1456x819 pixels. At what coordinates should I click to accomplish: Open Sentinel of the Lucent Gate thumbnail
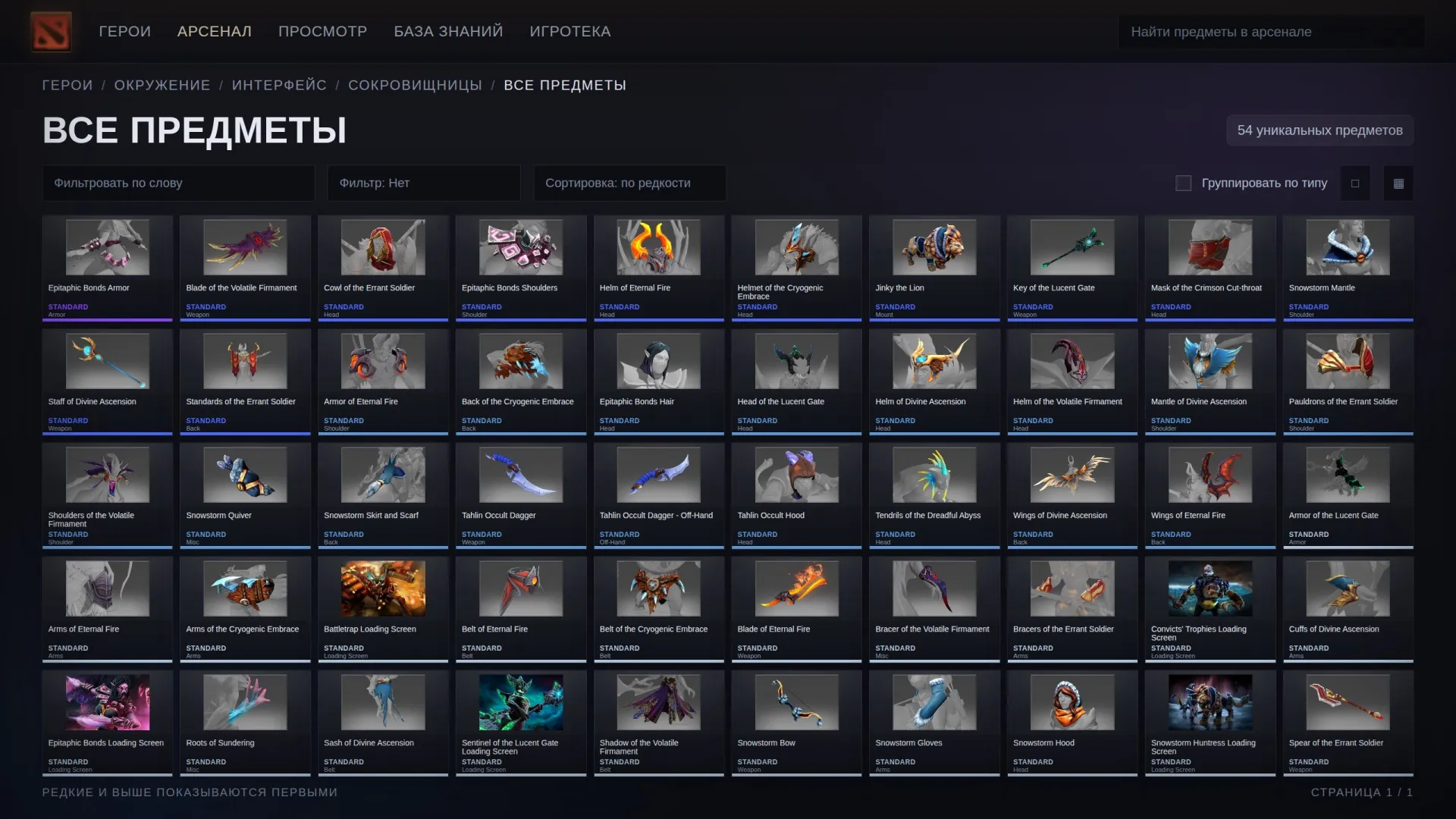point(521,702)
